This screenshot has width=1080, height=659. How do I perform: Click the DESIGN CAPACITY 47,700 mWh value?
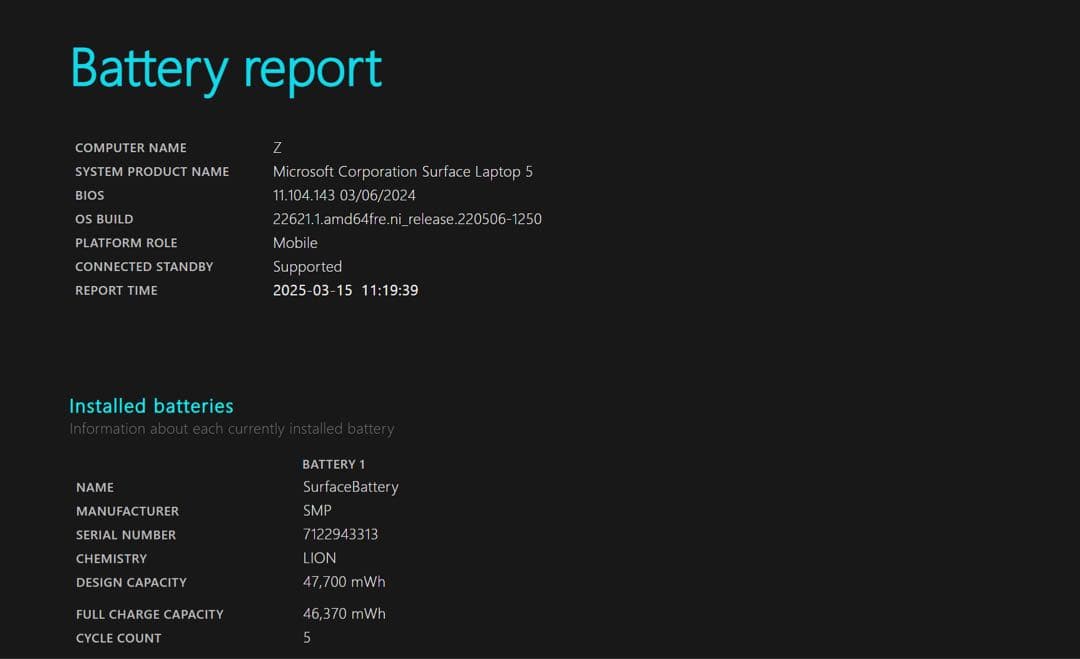point(344,581)
